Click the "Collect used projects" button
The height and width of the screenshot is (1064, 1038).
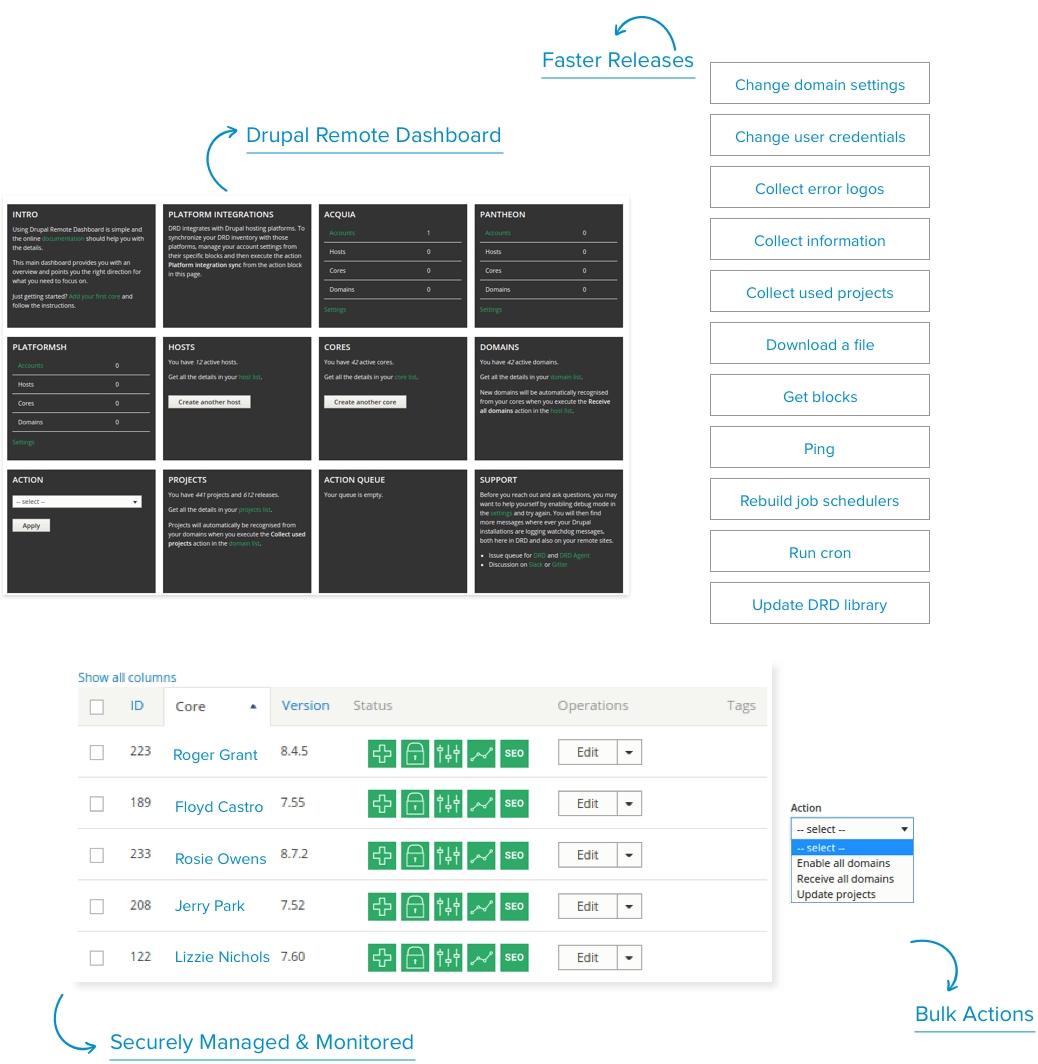820,292
